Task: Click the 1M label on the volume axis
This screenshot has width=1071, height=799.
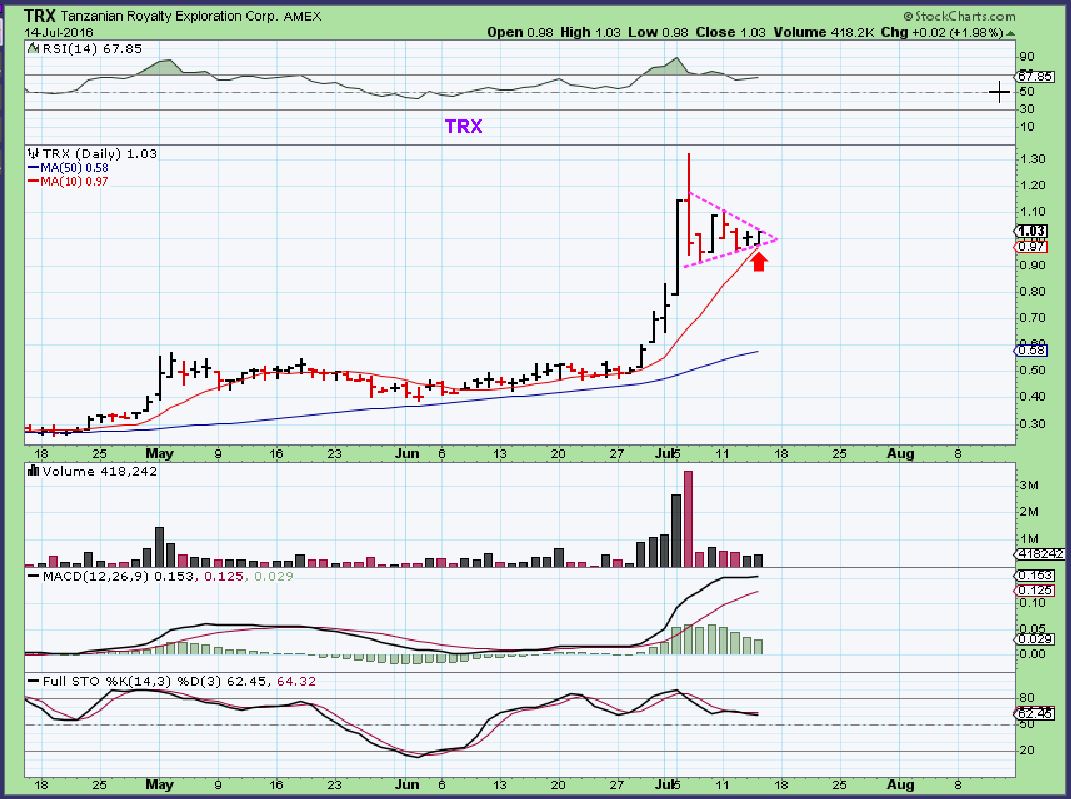Action: point(1029,539)
